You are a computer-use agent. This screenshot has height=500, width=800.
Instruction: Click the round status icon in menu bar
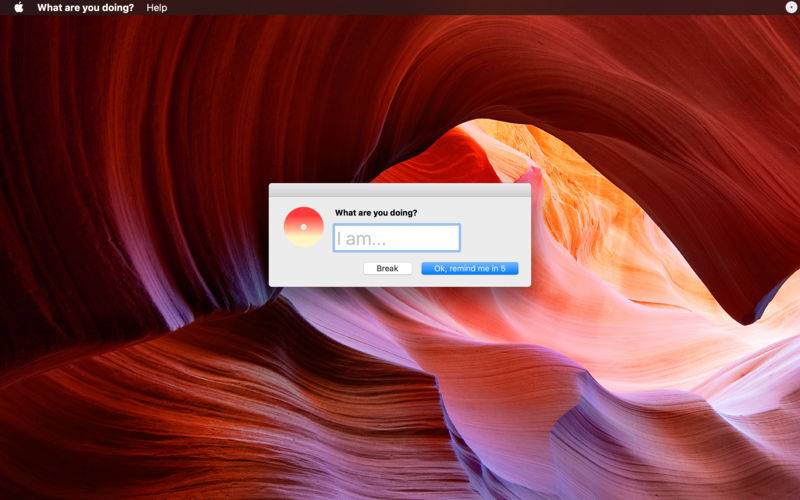point(791,7)
